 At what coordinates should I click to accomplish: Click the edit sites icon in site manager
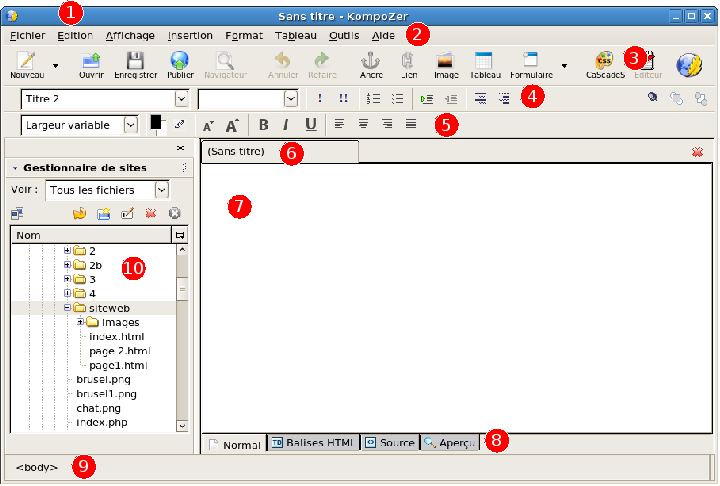[17, 214]
